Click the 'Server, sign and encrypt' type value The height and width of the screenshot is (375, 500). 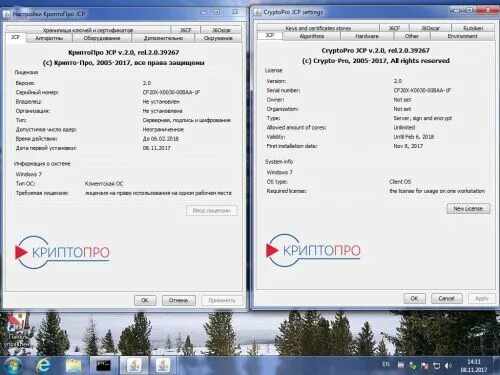point(423,118)
